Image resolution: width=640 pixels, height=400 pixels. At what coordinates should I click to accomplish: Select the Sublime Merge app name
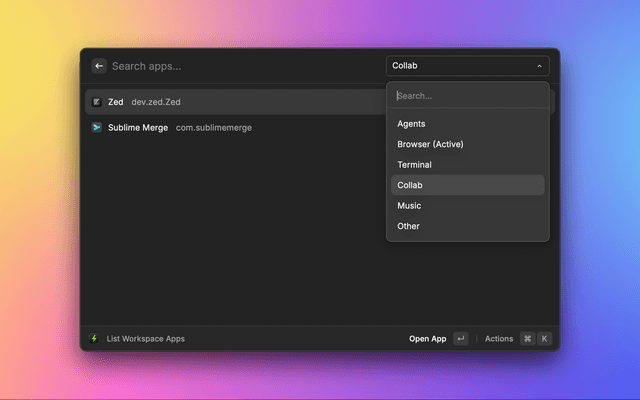click(138, 128)
